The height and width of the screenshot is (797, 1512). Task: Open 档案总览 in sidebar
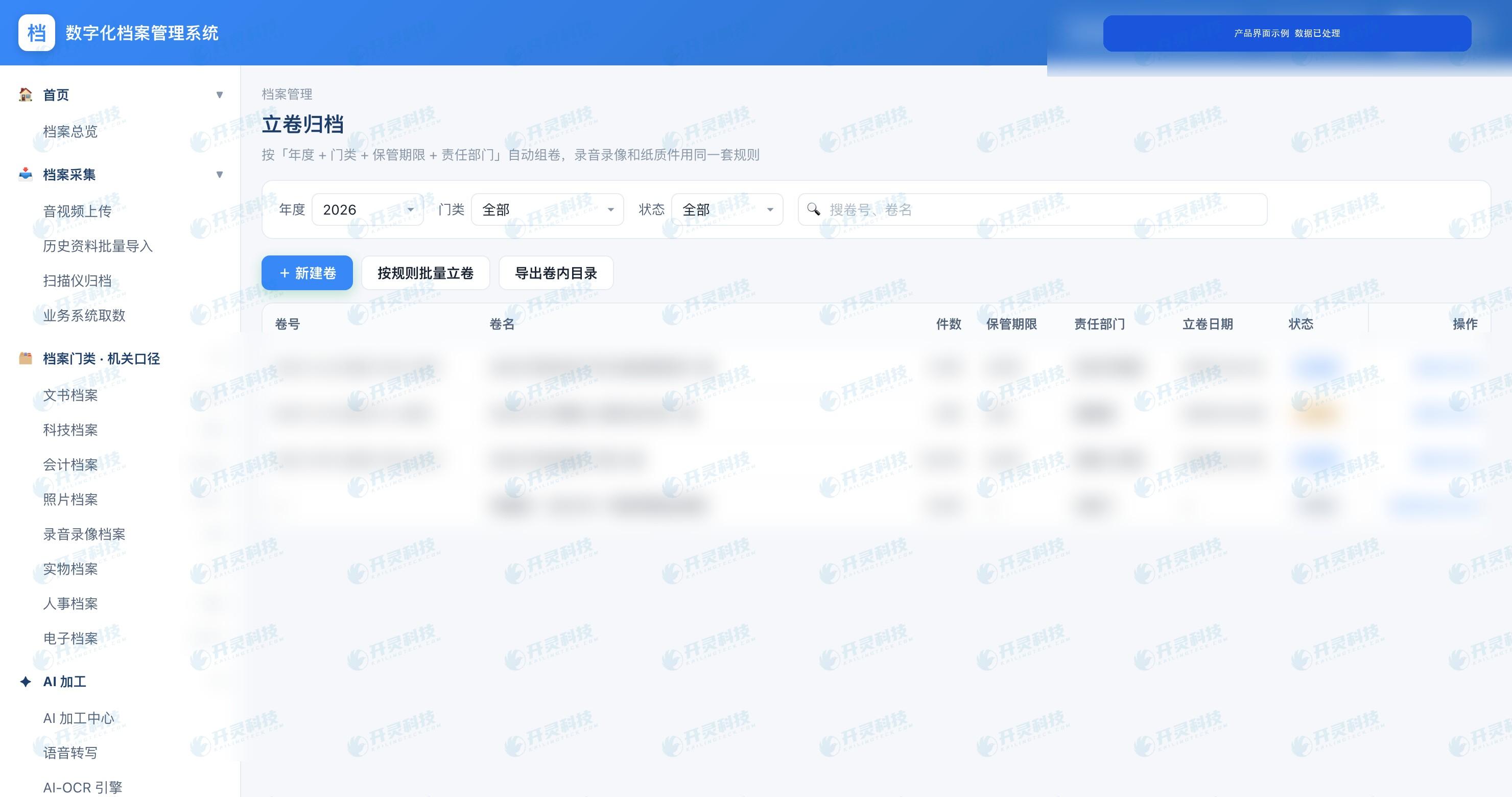coord(70,131)
